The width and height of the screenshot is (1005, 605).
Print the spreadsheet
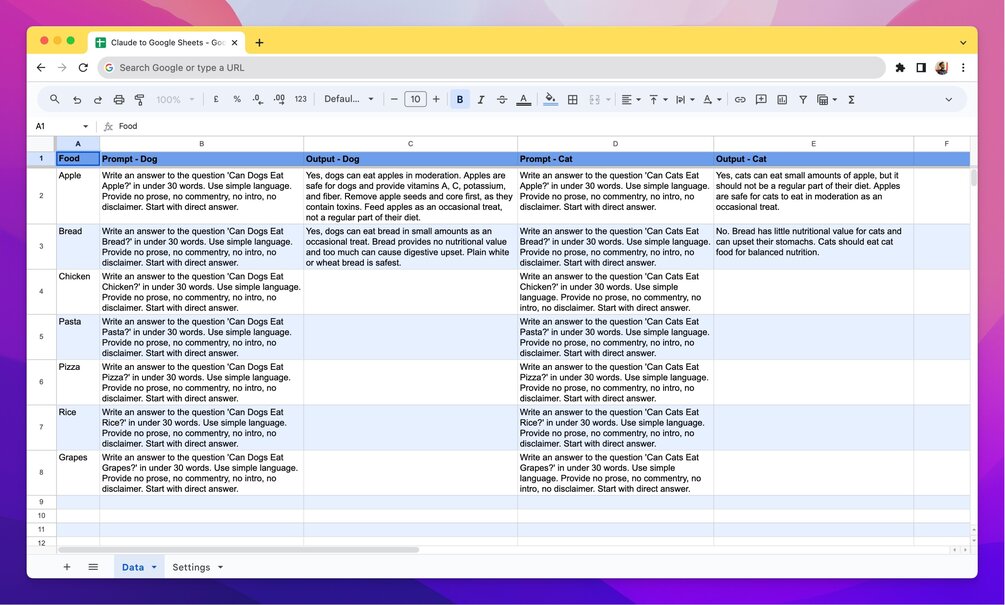[x=119, y=99]
